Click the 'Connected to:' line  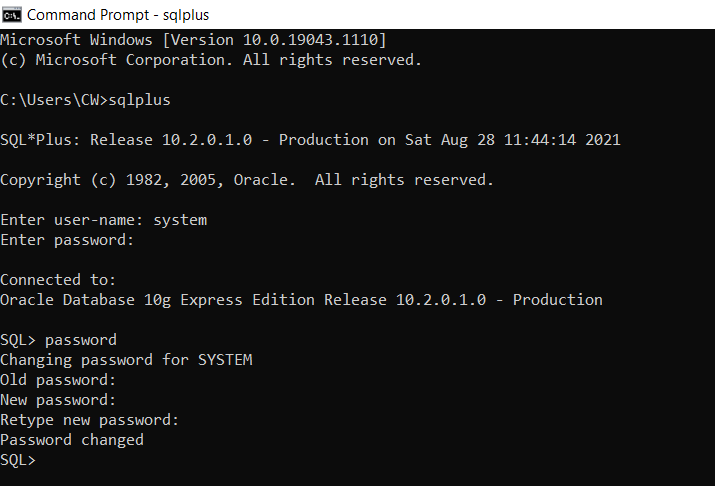click(x=58, y=280)
